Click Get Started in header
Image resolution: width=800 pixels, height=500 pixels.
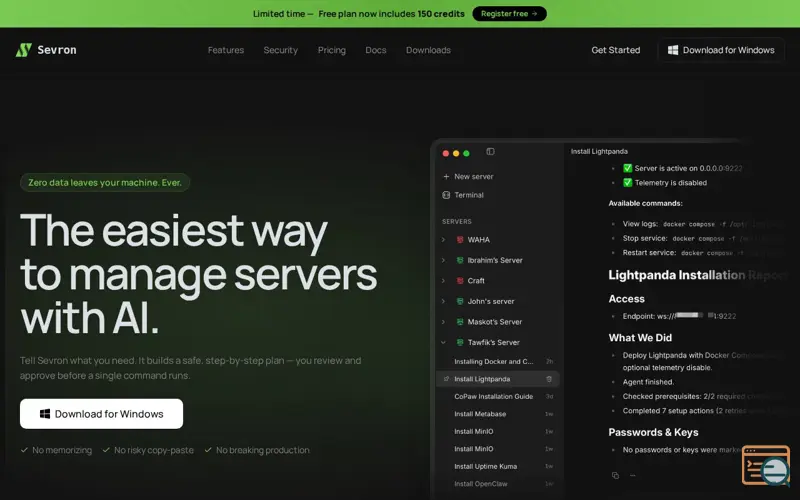[615, 50]
